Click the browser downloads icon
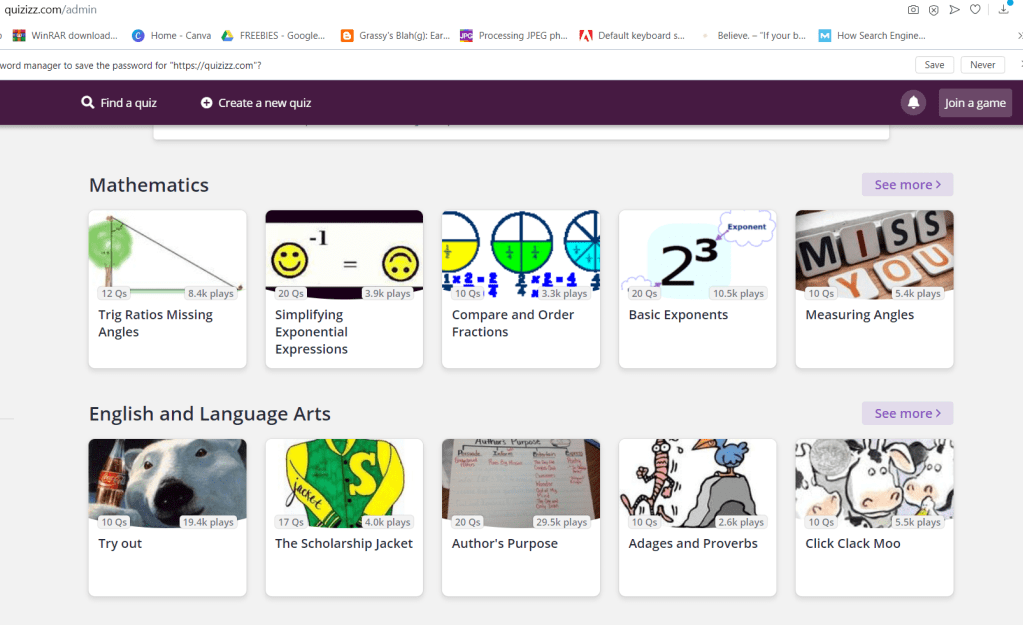1023x625 pixels. pos(1004,10)
